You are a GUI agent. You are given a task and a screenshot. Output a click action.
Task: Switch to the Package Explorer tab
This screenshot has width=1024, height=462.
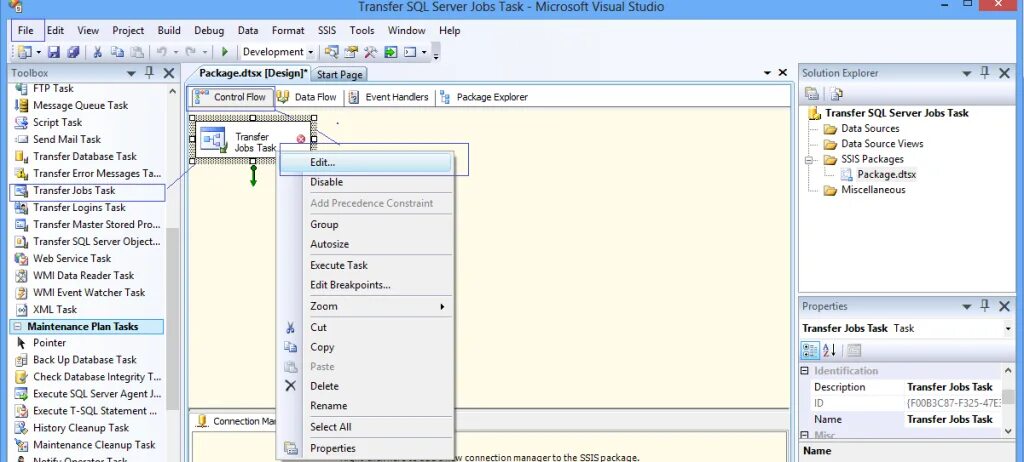pyautogui.click(x=484, y=97)
